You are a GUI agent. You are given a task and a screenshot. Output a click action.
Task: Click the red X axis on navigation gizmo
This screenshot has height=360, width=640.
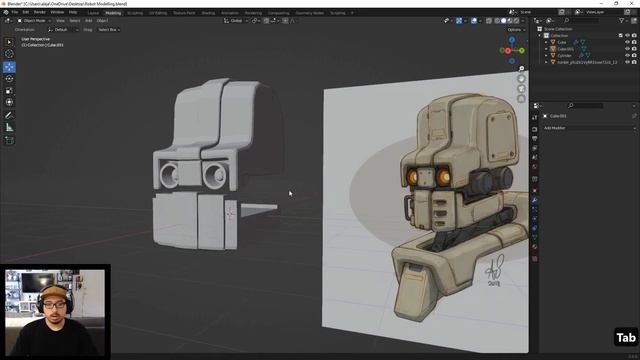(x=508, y=51)
